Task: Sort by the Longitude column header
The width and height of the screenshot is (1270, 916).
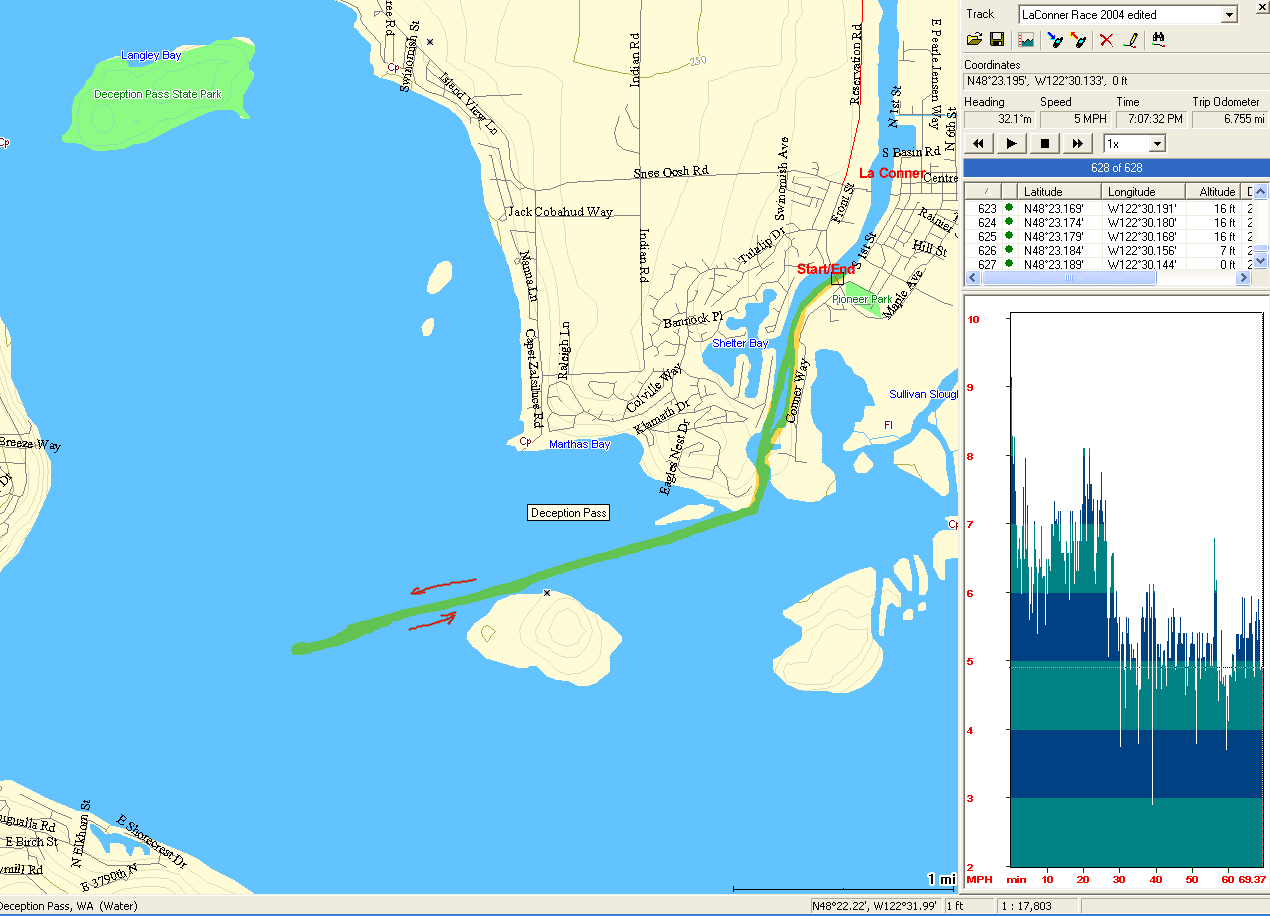Action: tap(1143, 191)
